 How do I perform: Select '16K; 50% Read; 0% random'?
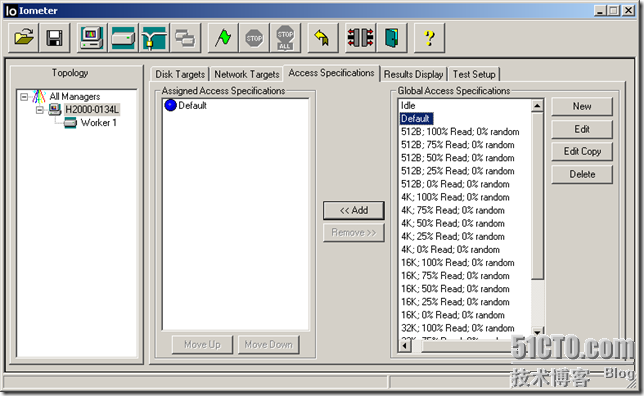455,289
